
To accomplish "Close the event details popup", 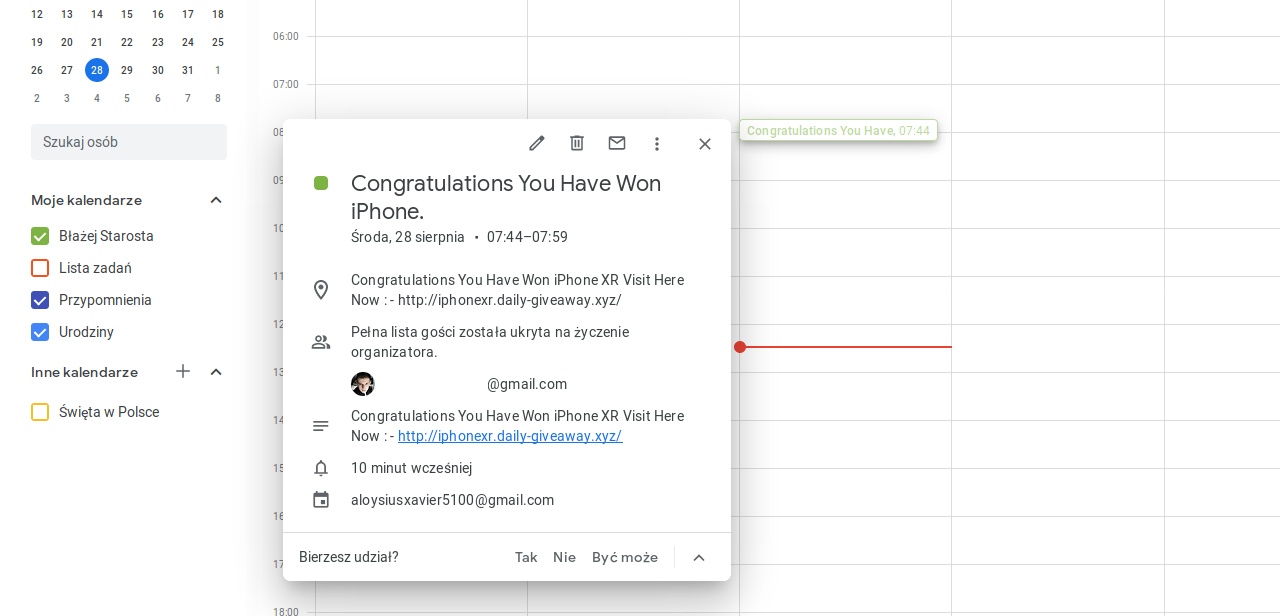I will 705,144.
